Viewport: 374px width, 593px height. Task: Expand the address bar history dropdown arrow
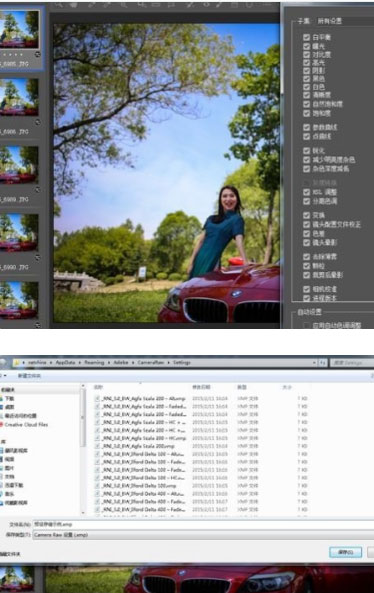click(x=314, y=362)
